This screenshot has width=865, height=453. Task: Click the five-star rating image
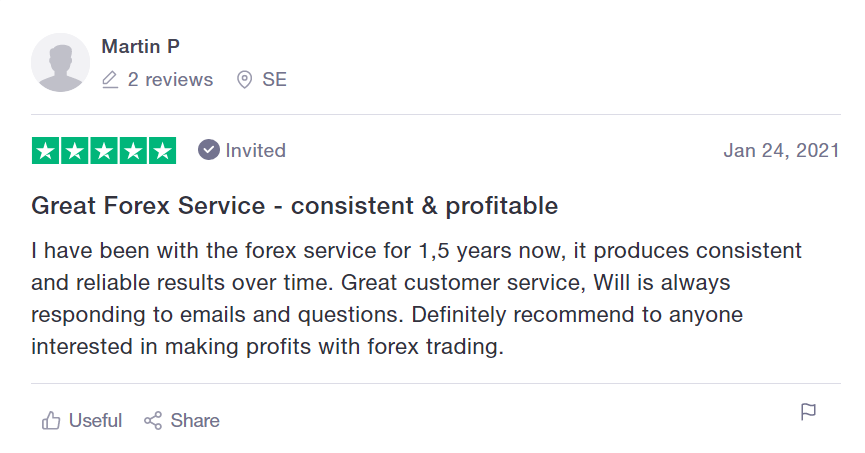(x=104, y=151)
